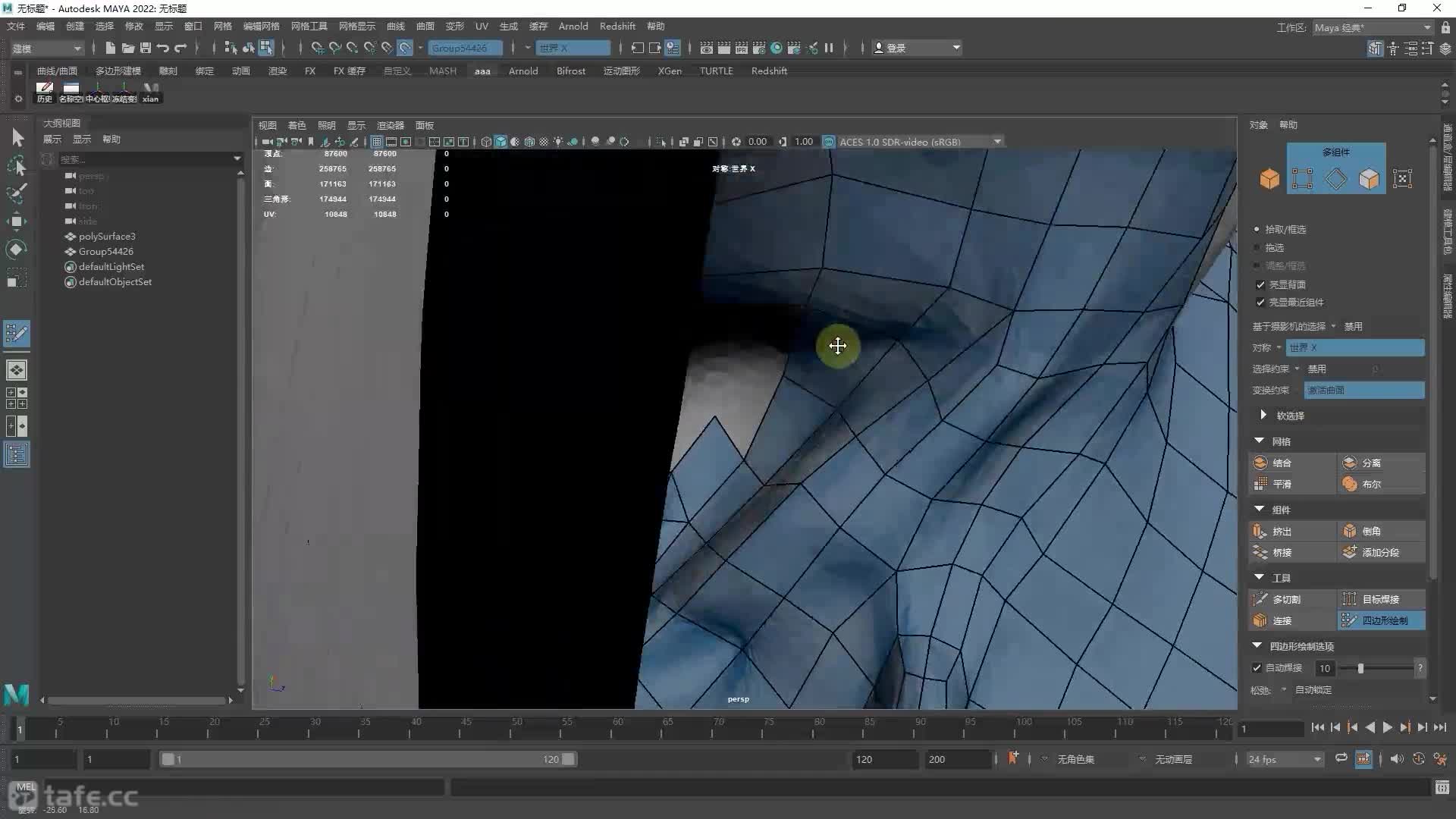The height and width of the screenshot is (819, 1456).
Task: Click the Undo arrow icon
Action: pyautogui.click(x=163, y=48)
